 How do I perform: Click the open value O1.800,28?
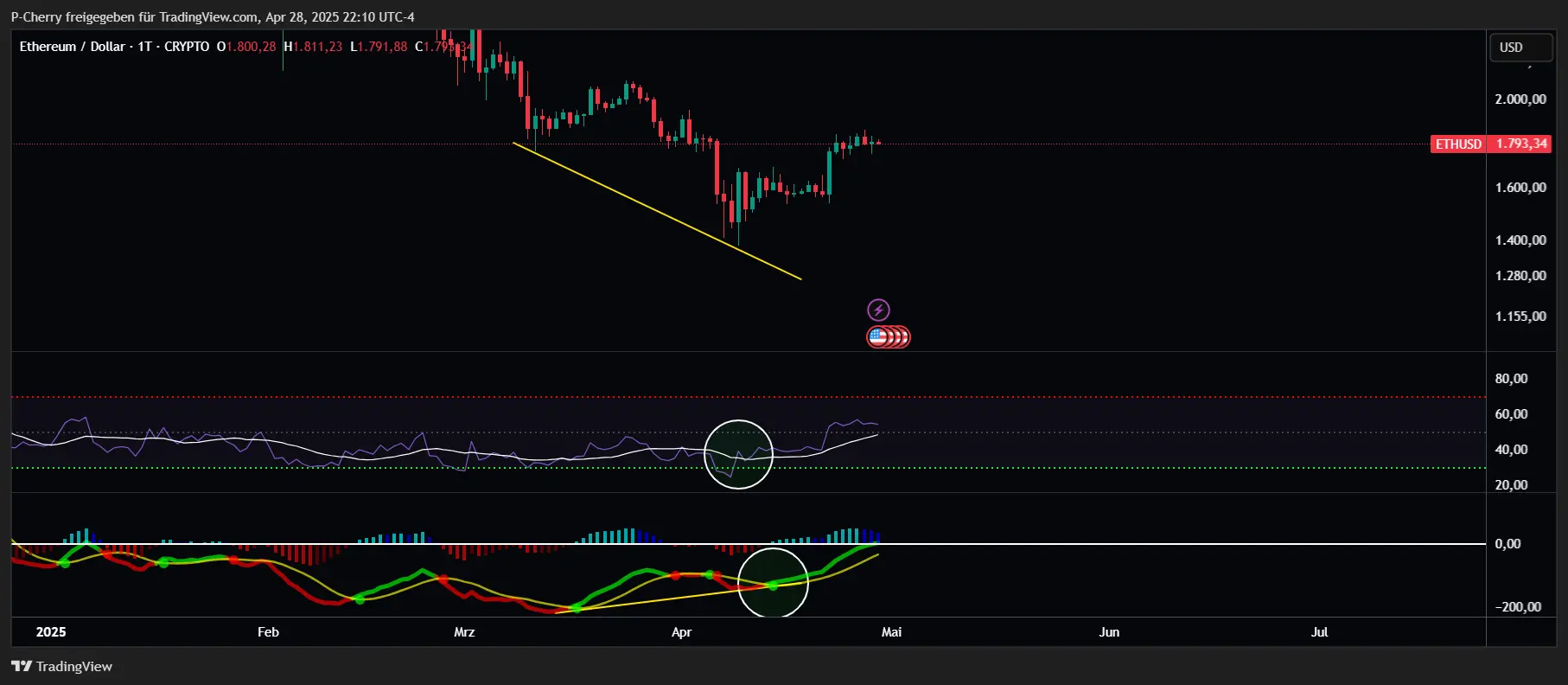point(246,47)
